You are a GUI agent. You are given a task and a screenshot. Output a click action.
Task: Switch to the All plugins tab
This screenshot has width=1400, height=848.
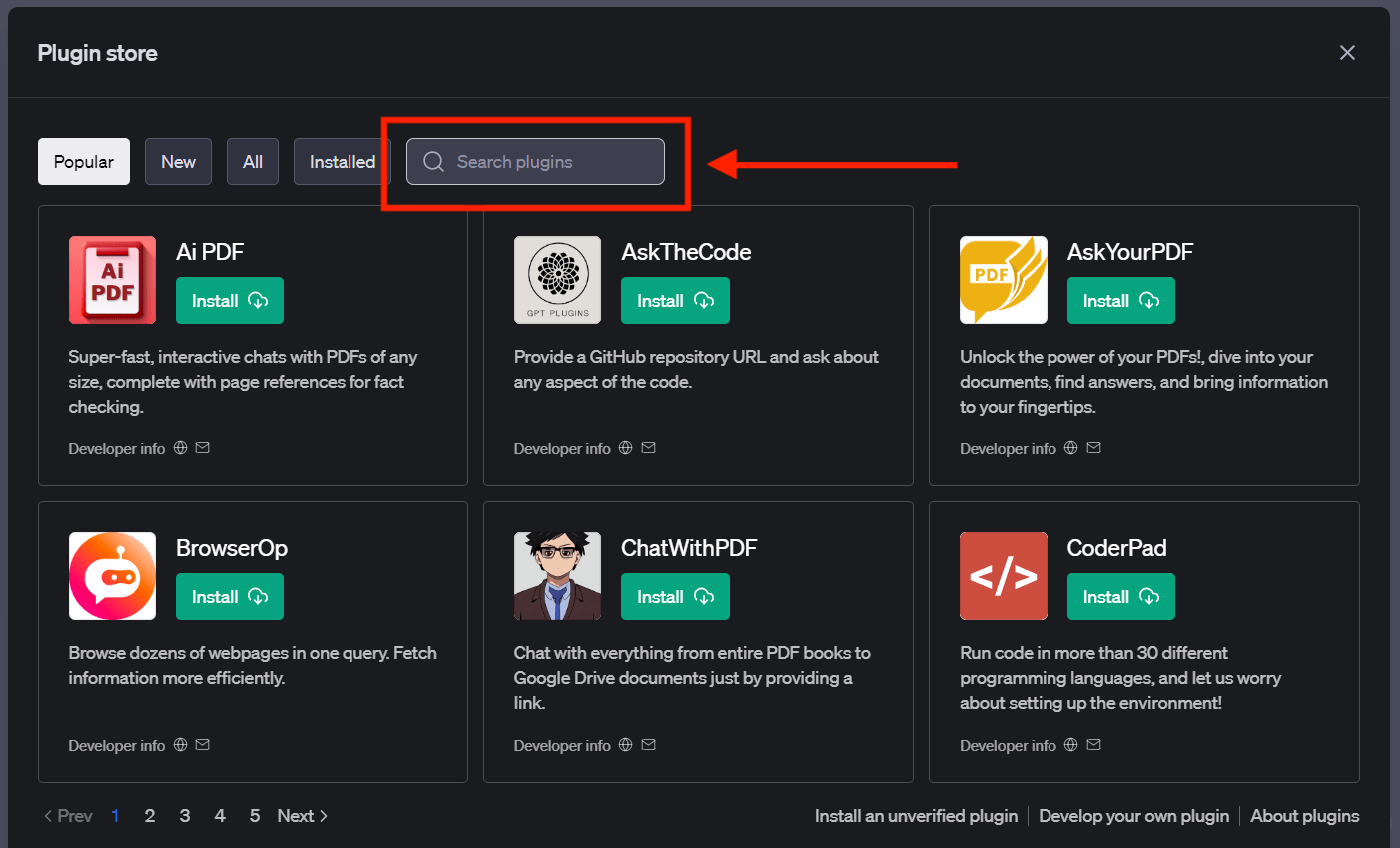click(253, 162)
